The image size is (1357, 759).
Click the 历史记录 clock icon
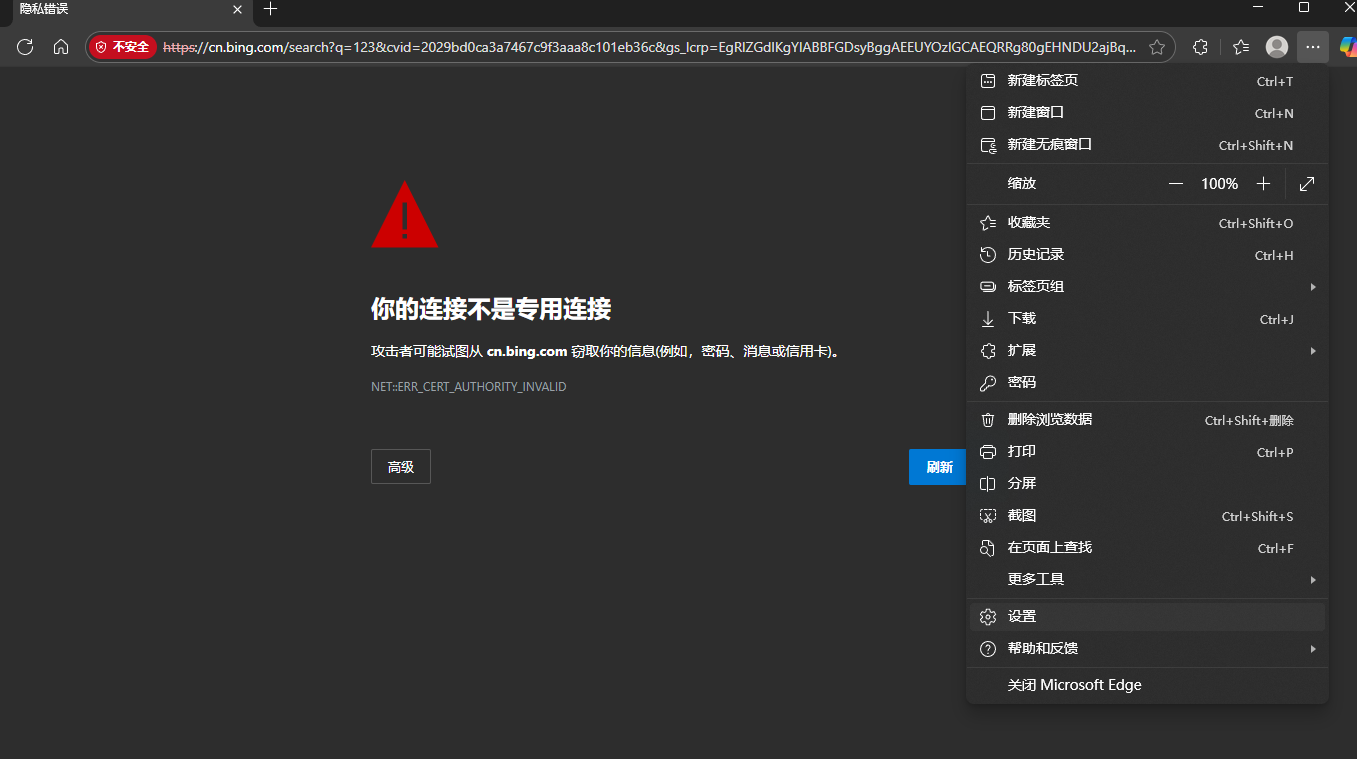(x=988, y=255)
